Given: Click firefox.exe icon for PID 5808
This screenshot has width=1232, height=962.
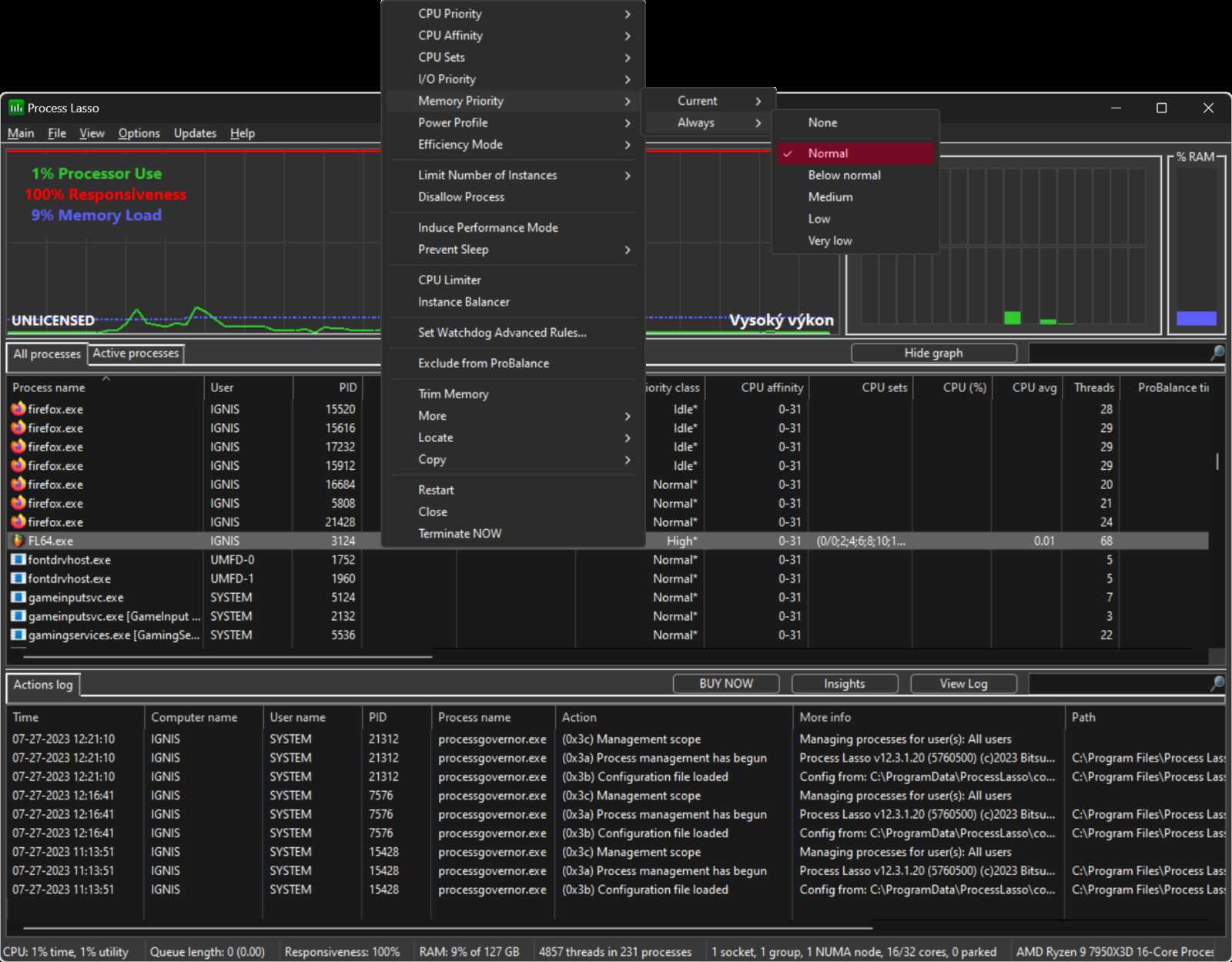Looking at the screenshot, I should [18, 503].
